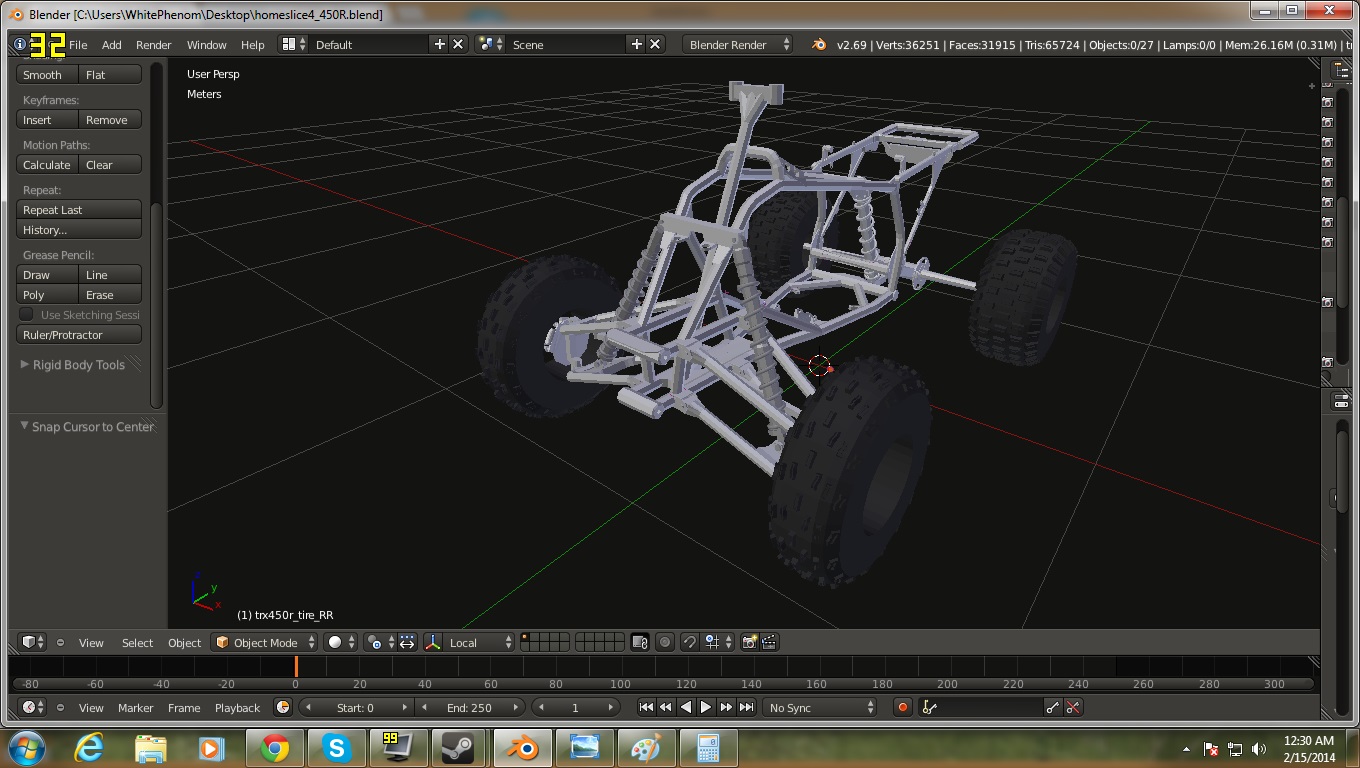Open the Info editor type icon
The width and height of the screenshot is (1360, 768).
click(20, 45)
